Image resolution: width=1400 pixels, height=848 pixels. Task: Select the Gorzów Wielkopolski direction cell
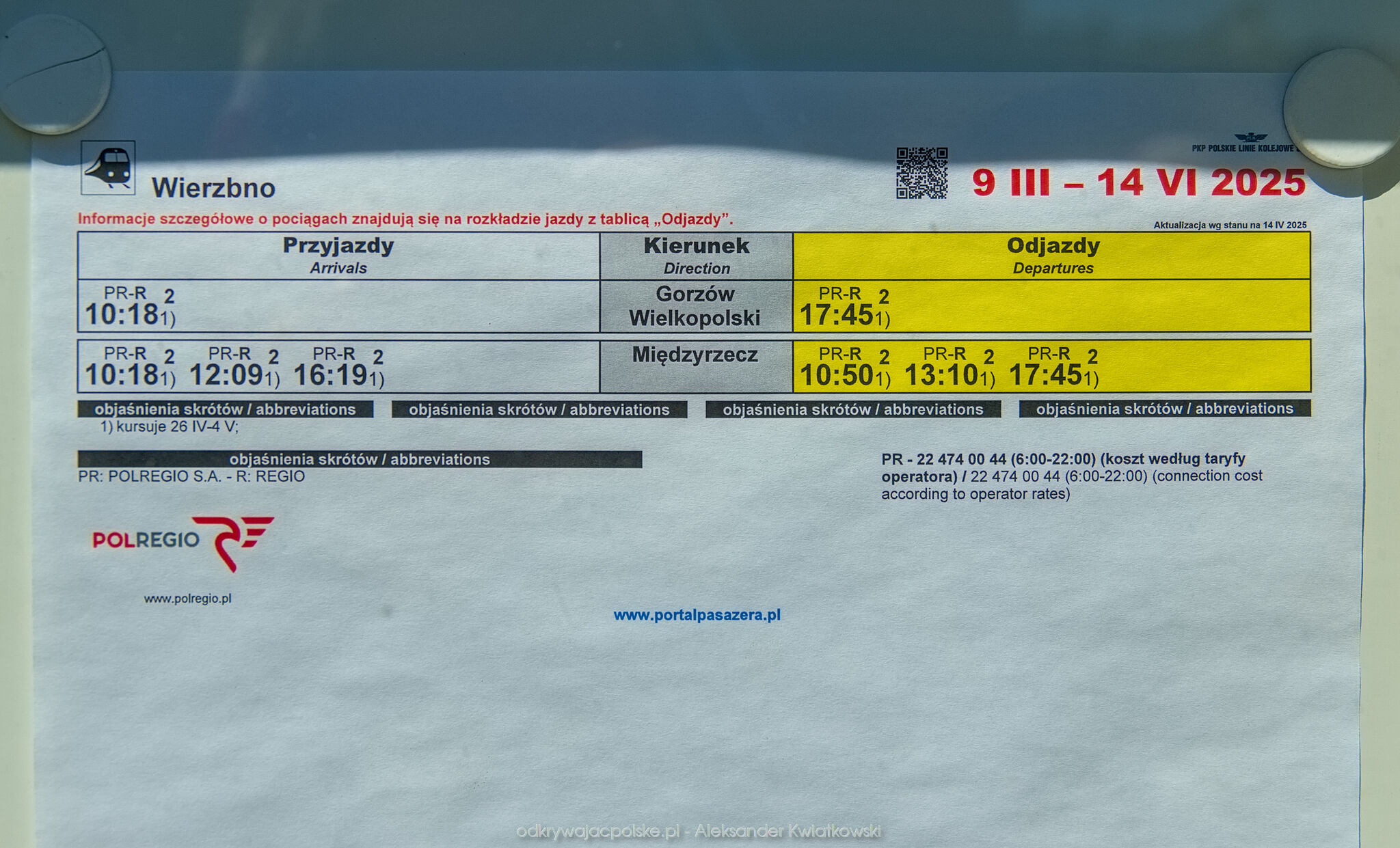tap(695, 306)
